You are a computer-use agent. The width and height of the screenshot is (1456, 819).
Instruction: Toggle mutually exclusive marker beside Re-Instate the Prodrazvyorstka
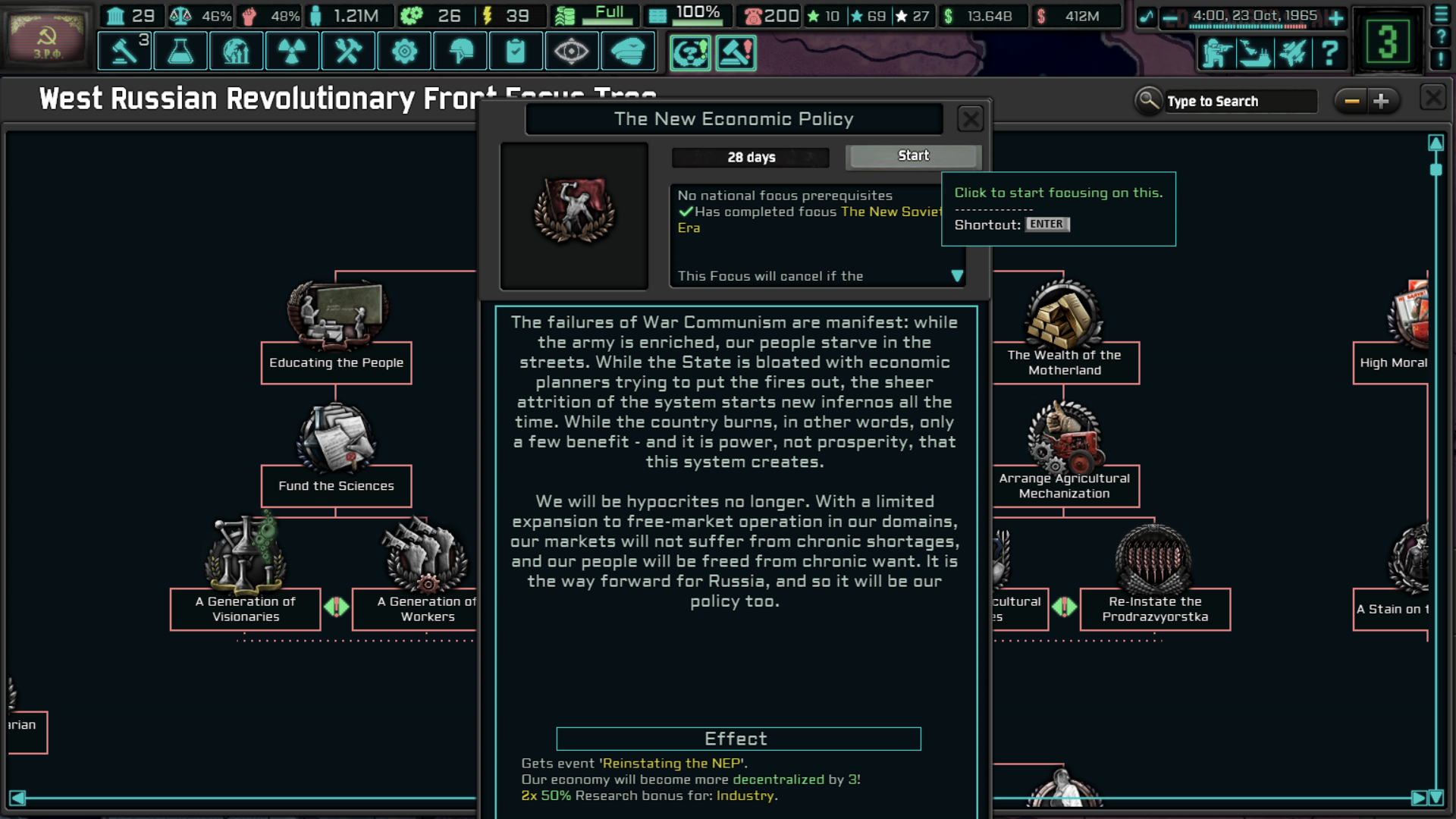(x=1064, y=607)
